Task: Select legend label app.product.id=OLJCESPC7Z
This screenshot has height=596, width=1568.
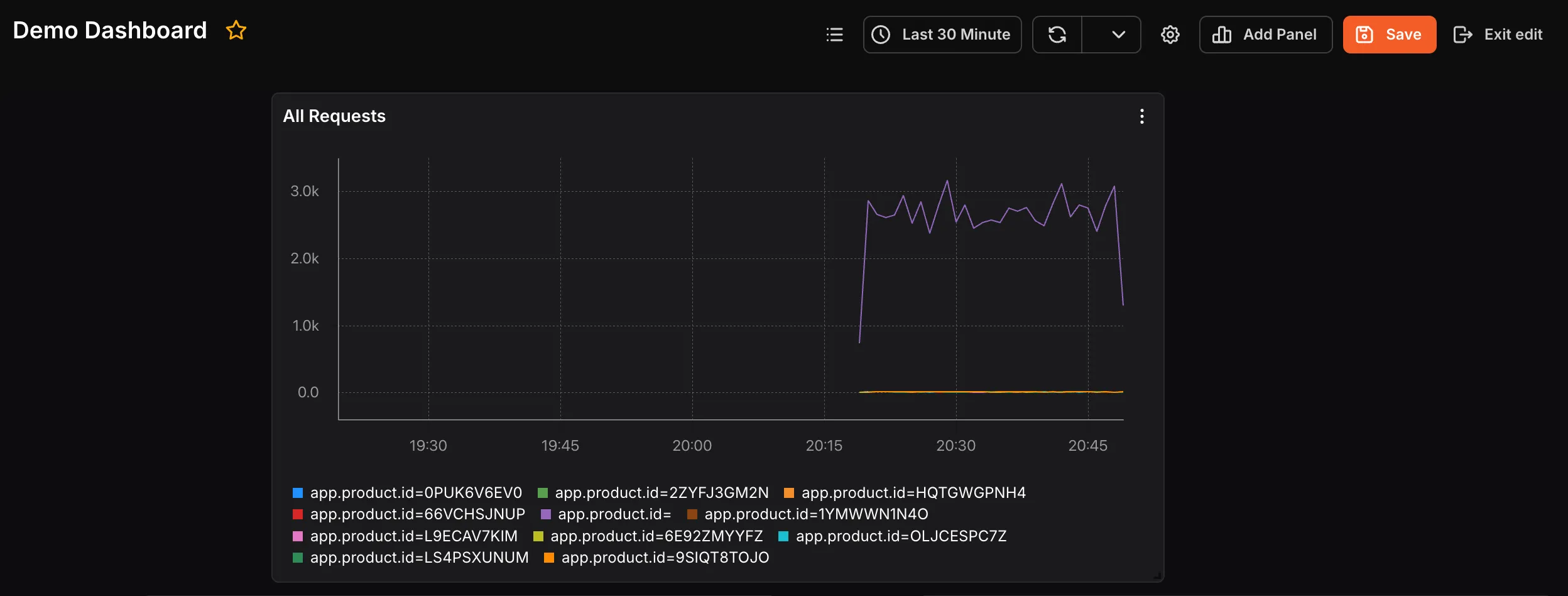Action: [901, 536]
